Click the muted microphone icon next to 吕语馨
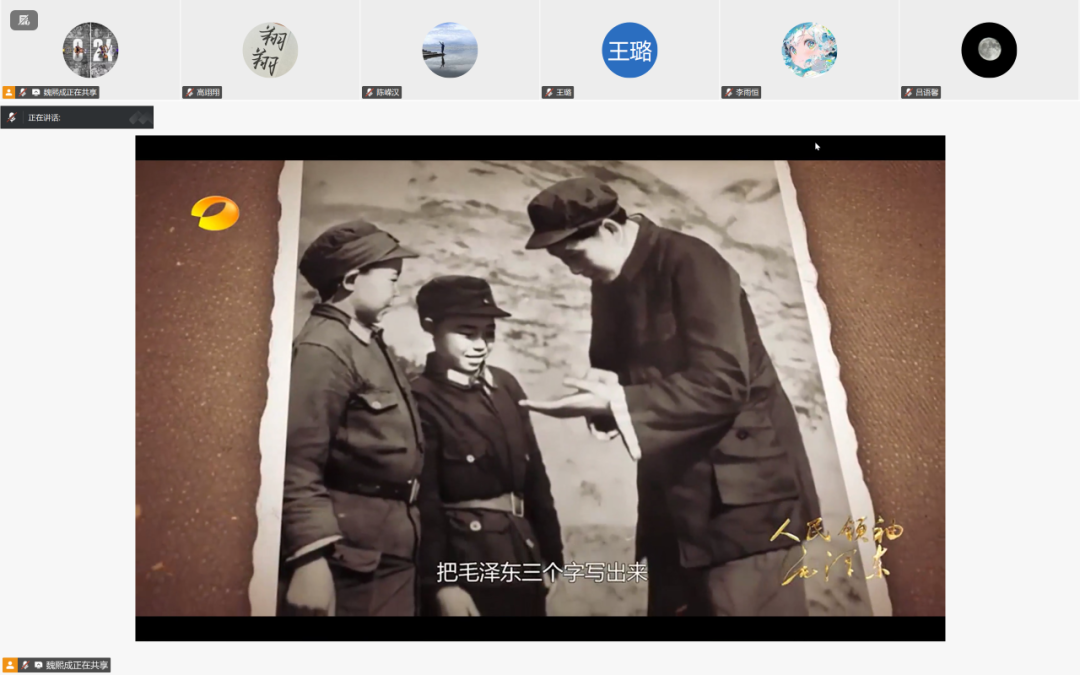Viewport: 1080px width, 675px height. click(x=908, y=92)
